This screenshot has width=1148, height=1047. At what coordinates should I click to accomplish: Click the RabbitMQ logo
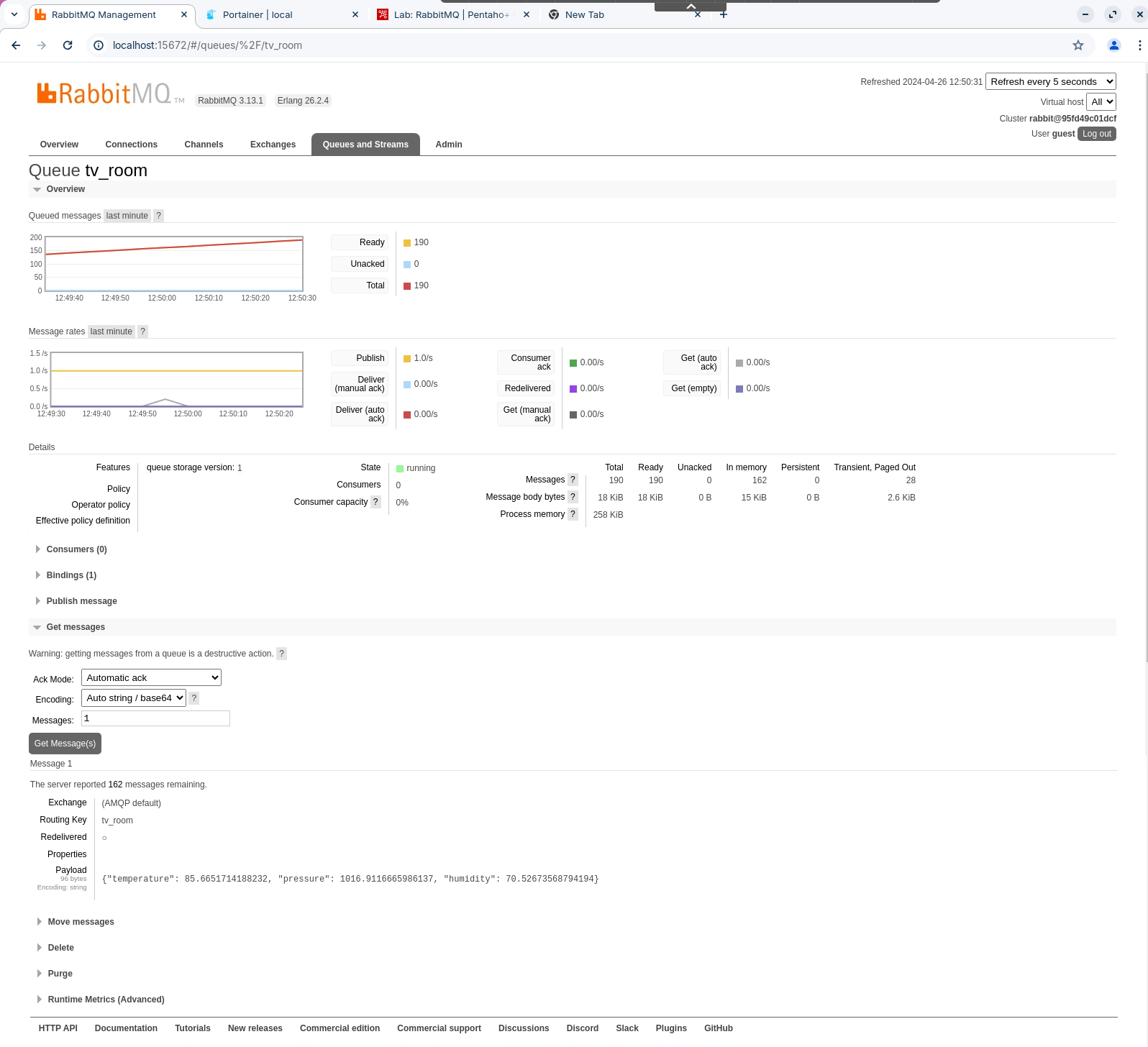104,93
